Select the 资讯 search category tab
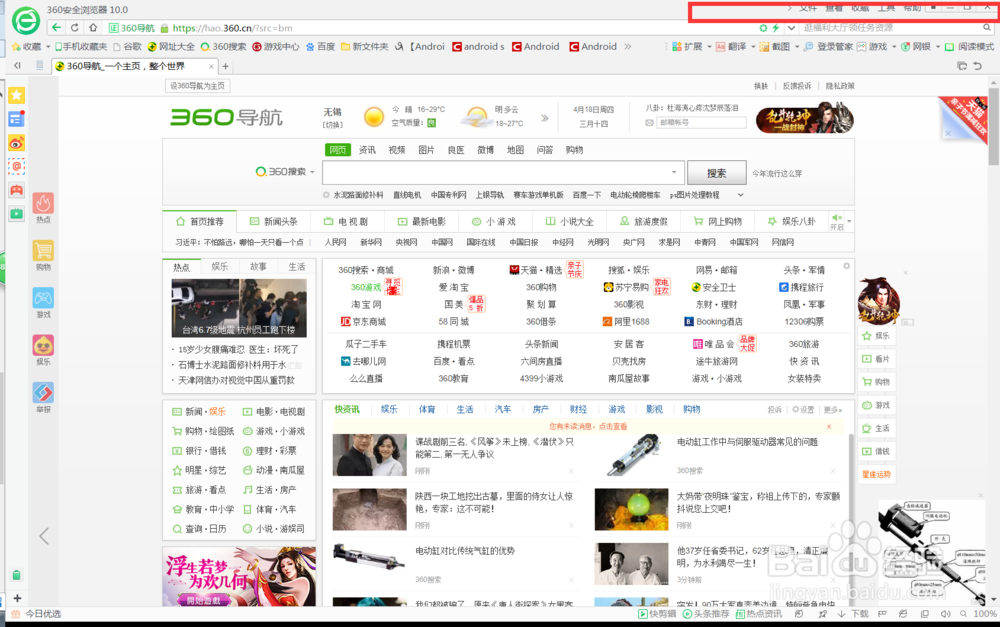The height and width of the screenshot is (627, 1000). 367,150
